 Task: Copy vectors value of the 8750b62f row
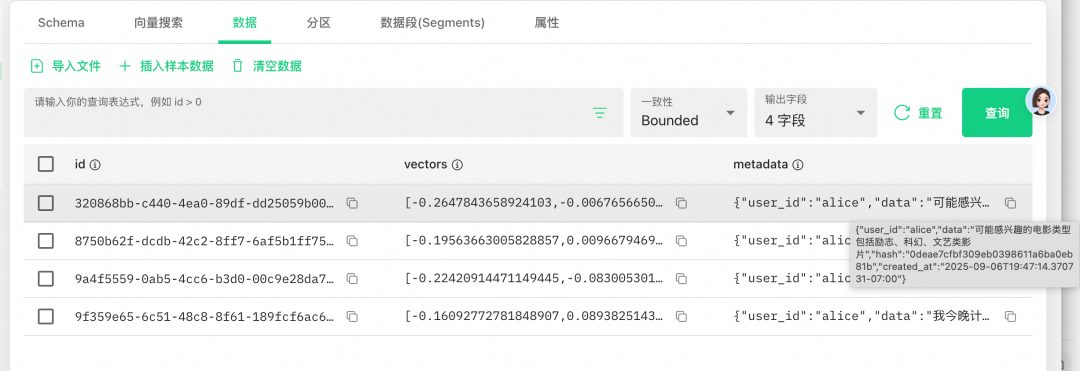click(x=681, y=241)
